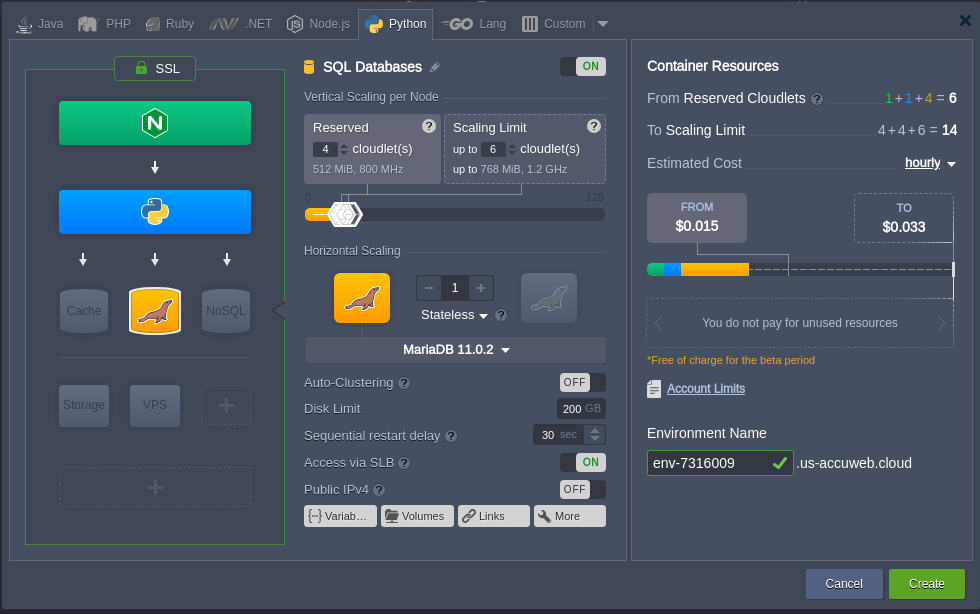Enable Auto-Clustering switch
Viewport: 980px width, 614px height.
point(582,382)
